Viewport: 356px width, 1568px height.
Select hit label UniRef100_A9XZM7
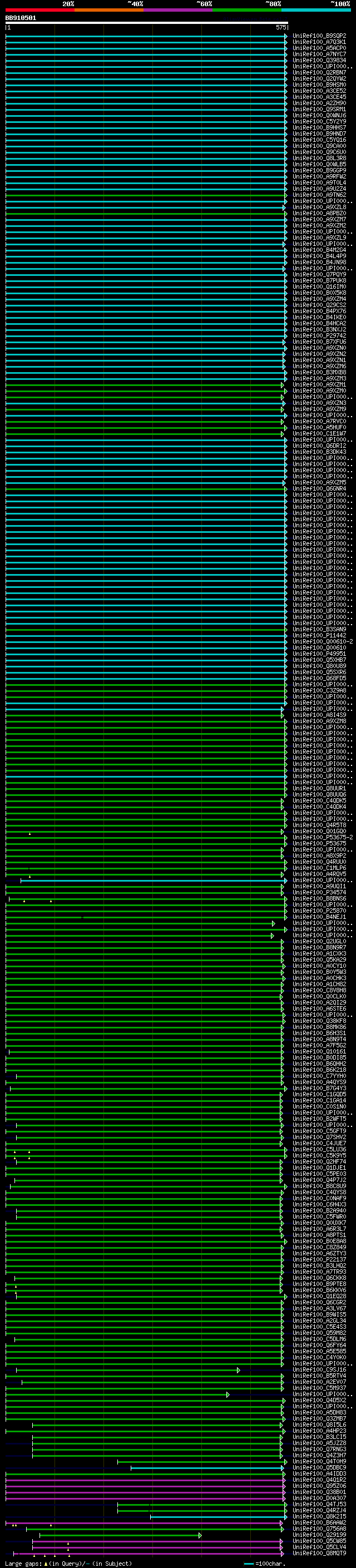[x=319, y=219]
